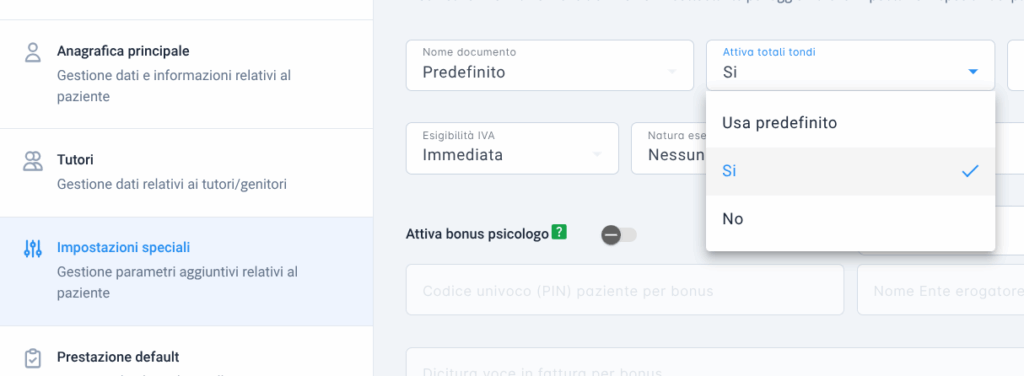1024x376 pixels.
Task: Toggle the Attiva bonus psicologo switch
Action: pyautogui.click(x=618, y=235)
